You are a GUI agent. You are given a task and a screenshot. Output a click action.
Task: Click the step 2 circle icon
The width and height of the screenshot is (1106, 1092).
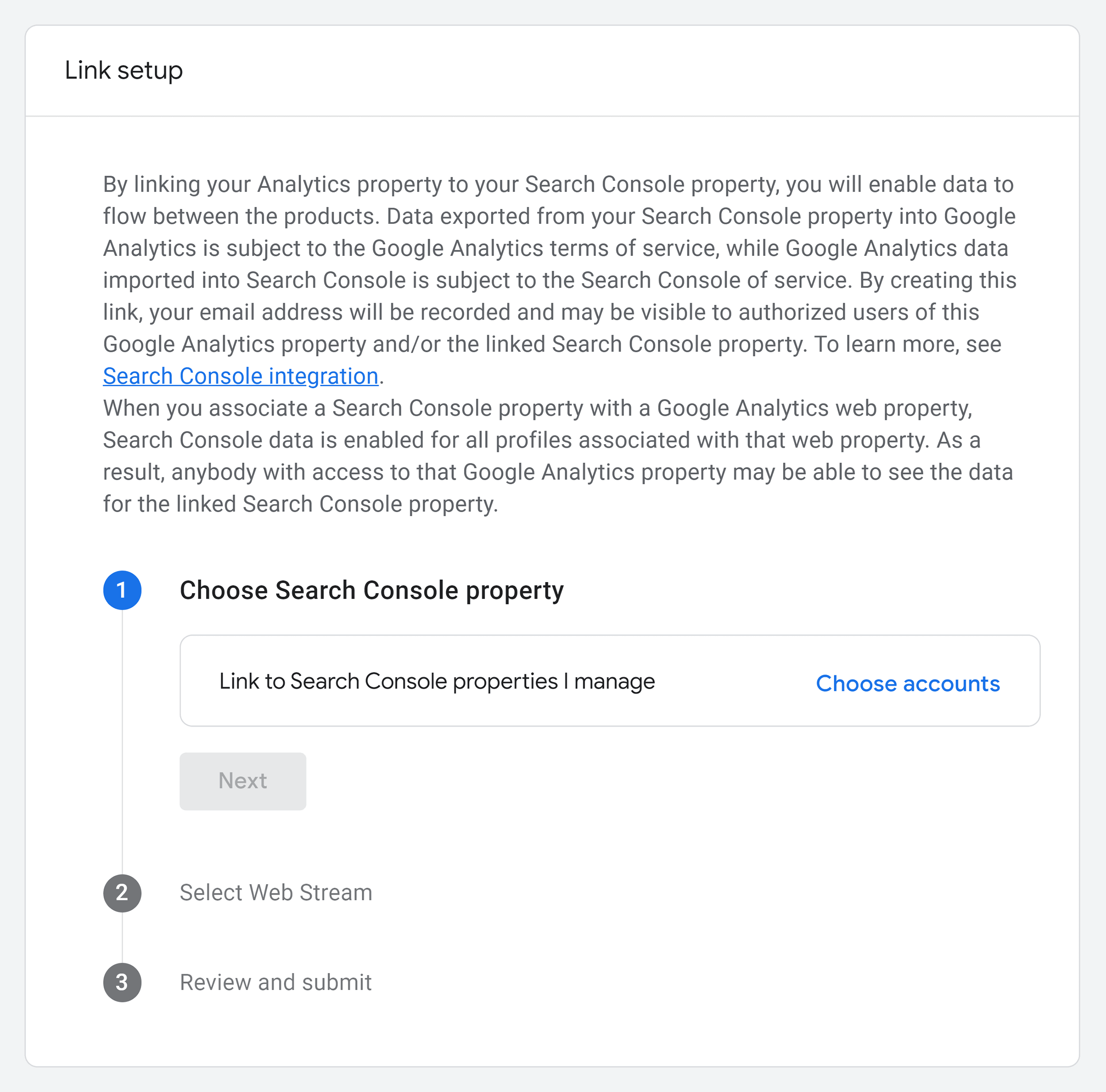122,893
